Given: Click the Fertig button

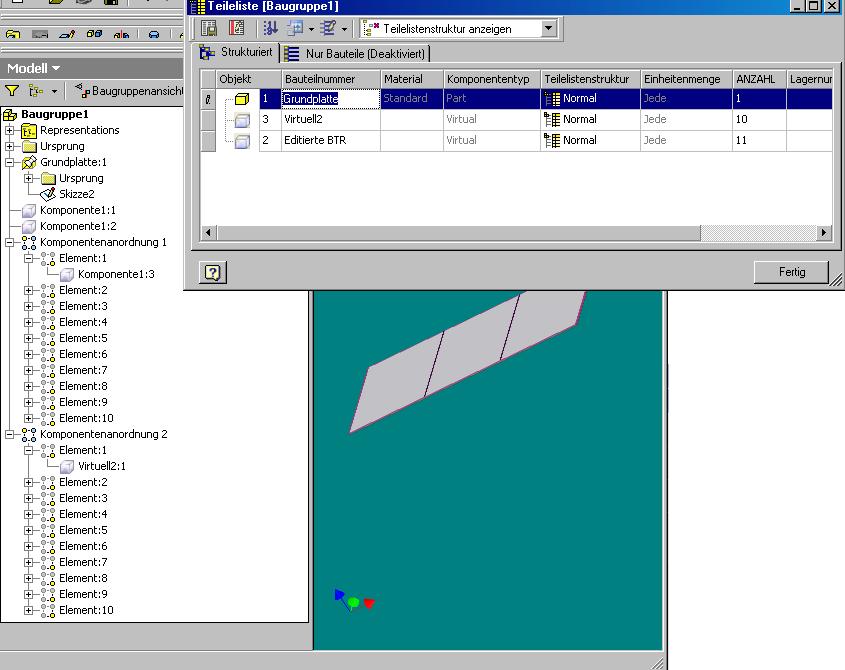Looking at the screenshot, I should click(x=791, y=272).
